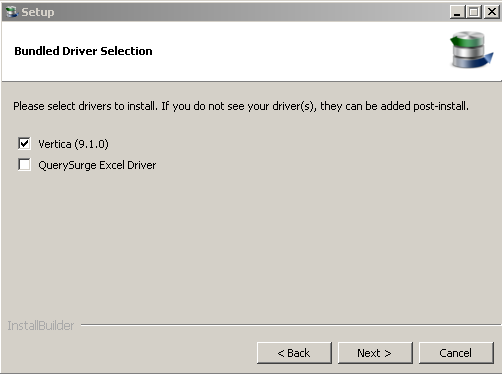
Task: Click the Setup title text
Action: [x=38, y=12]
